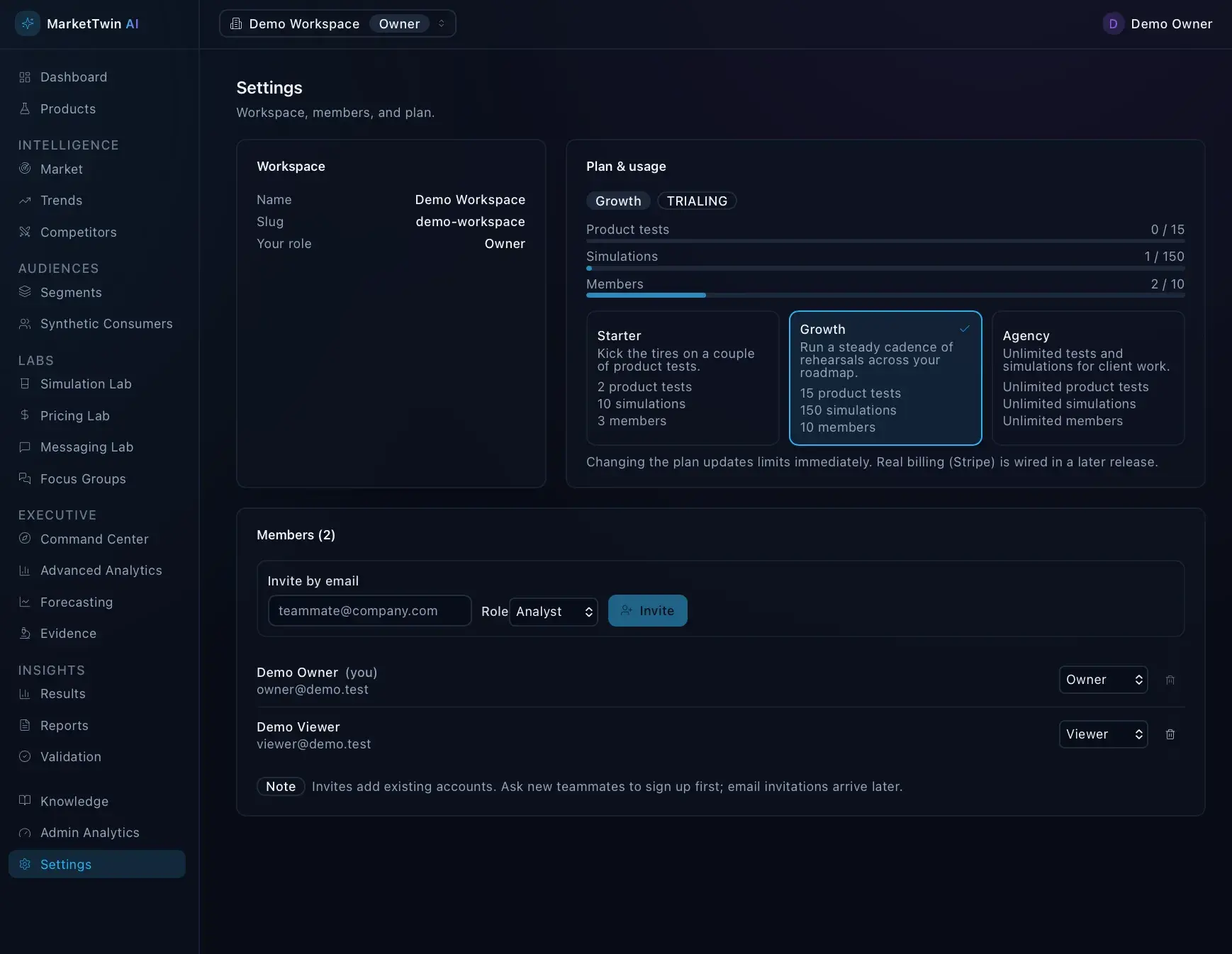Image resolution: width=1232 pixels, height=954 pixels.
Task: Open the Demo Workspace switcher dropdown
Action: click(x=337, y=23)
